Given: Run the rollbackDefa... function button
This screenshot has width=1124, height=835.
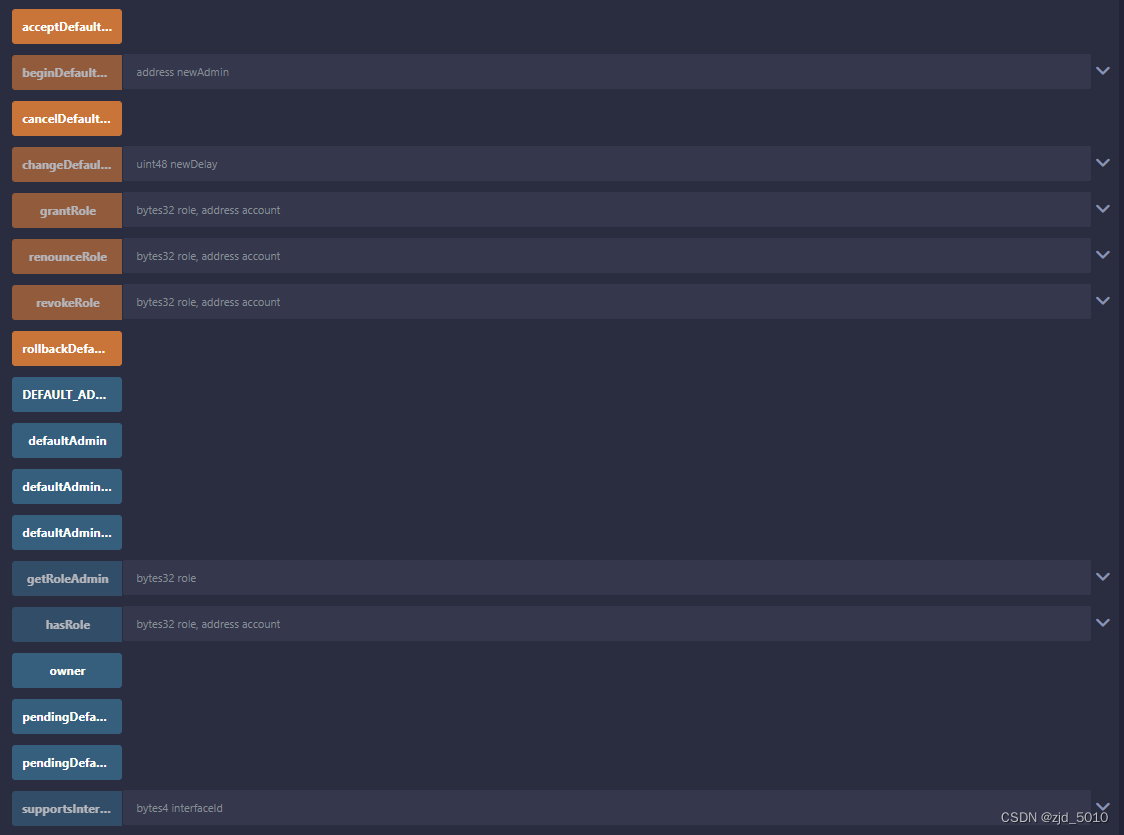Looking at the screenshot, I should pos(67,348).
